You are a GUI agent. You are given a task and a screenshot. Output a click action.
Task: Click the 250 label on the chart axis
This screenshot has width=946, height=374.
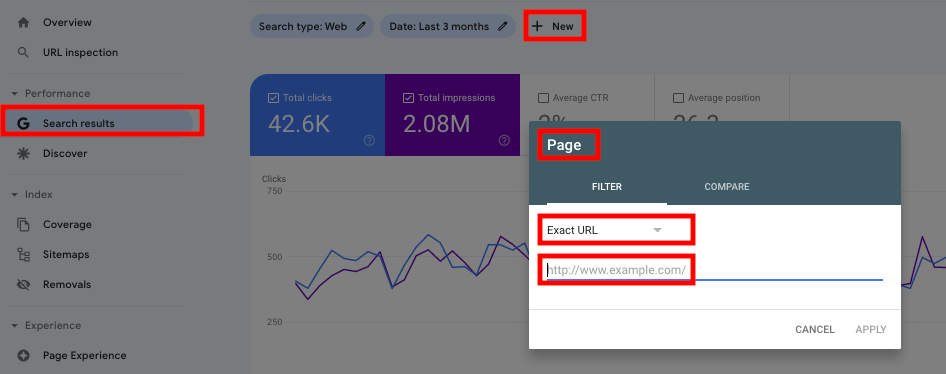pos(275,322)
